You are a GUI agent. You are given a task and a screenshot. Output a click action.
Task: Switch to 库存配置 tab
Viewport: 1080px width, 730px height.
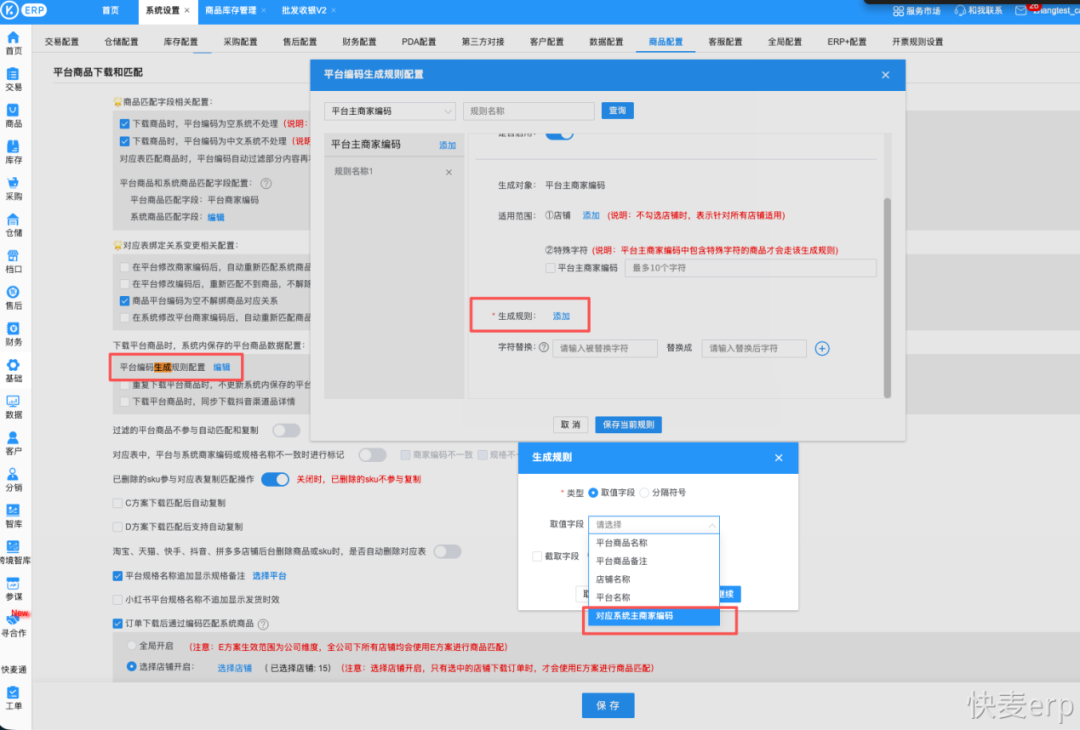[180, 42]
